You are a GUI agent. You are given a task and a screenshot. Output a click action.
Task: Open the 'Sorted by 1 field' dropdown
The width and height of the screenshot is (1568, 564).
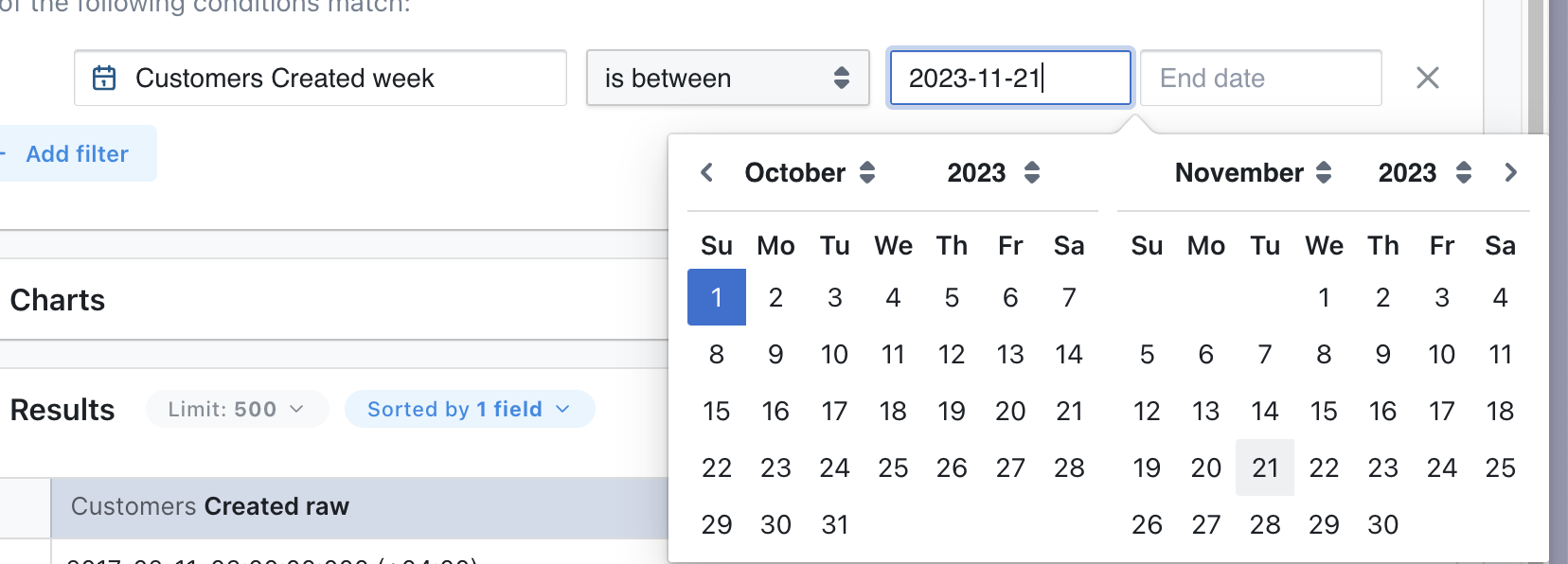point(468,409)
